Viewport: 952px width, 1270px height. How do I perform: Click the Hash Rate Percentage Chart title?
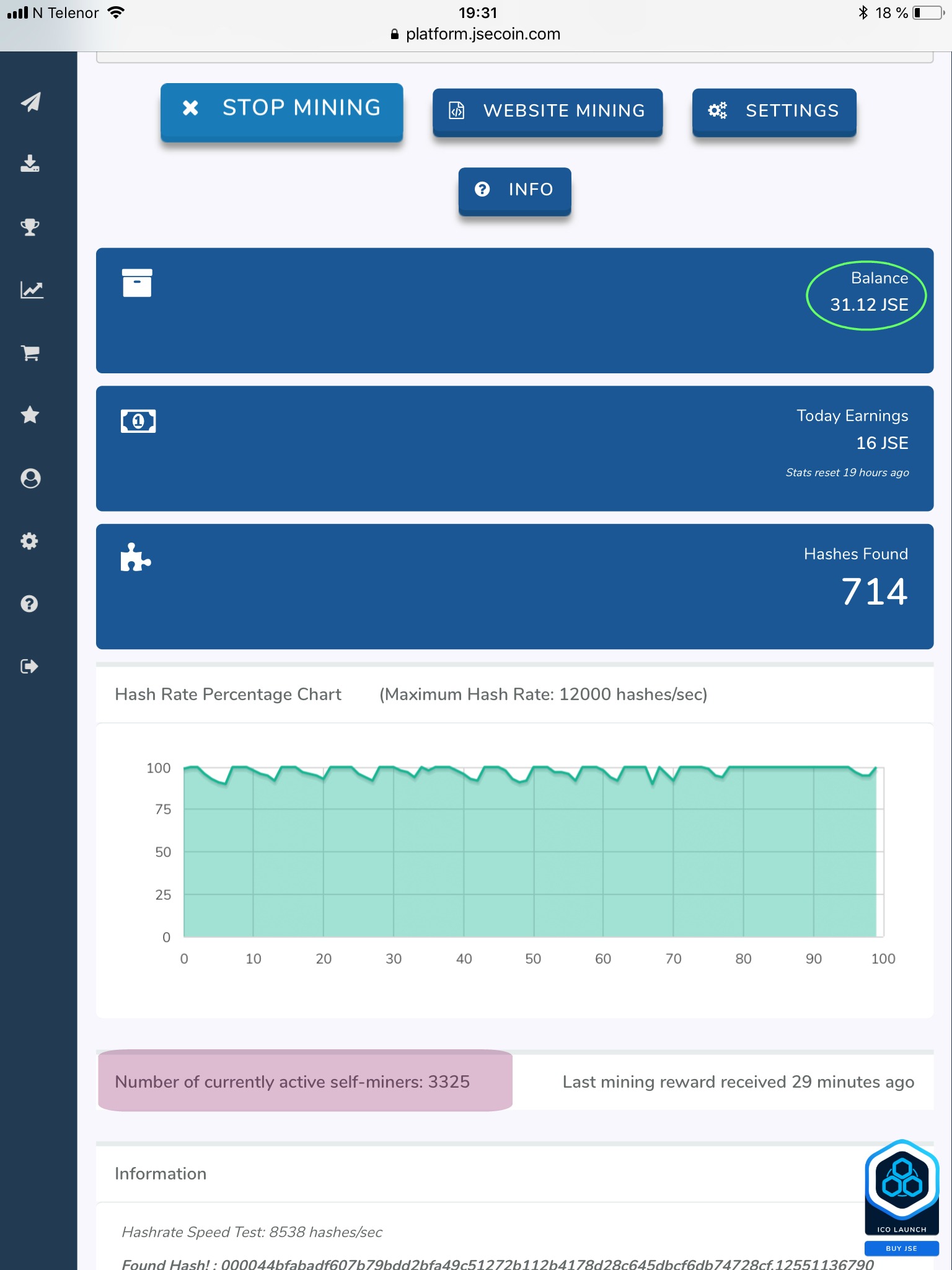click(x=228, y=695)
